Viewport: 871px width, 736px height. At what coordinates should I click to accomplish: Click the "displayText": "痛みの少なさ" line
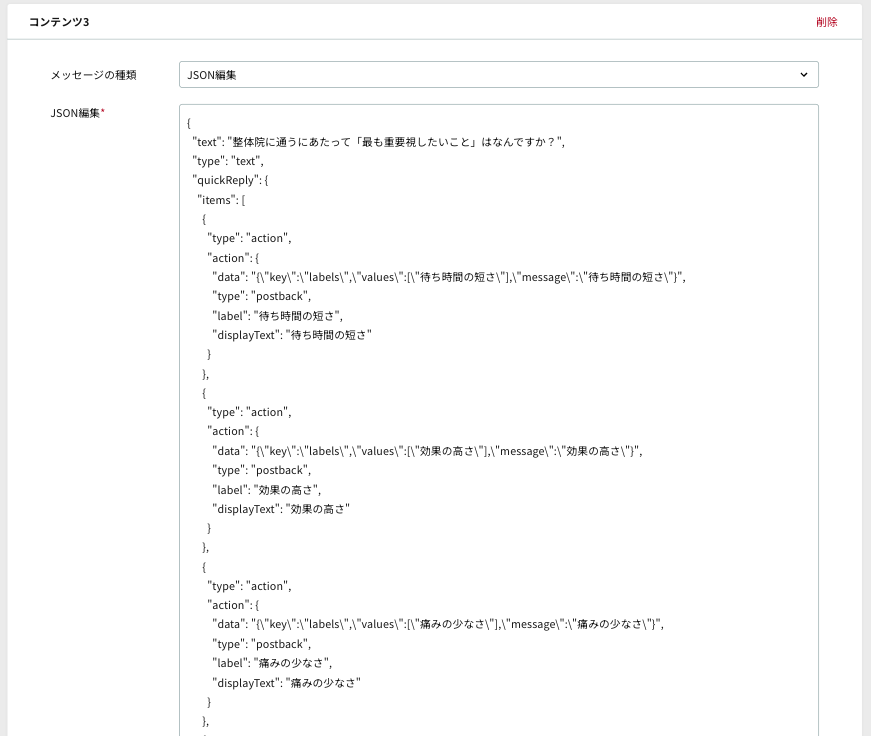[x=287, y=683]
